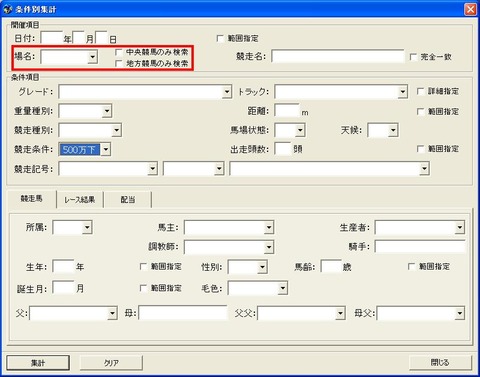Open the 所属 dropdown
The width and height of the screenshot is (480, 377).
87,228
